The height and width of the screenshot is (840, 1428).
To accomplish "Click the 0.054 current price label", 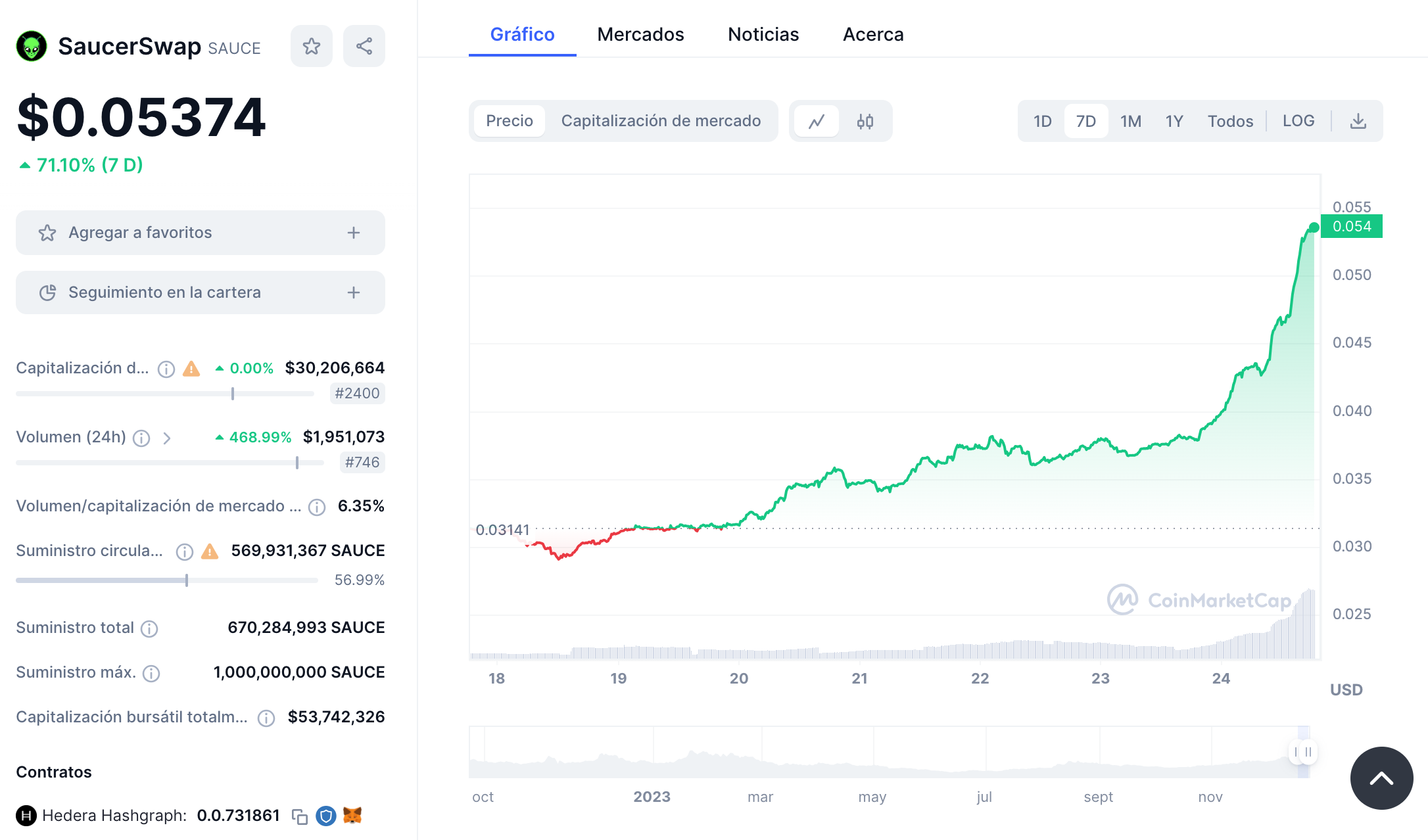I will tap(1352, 226).
